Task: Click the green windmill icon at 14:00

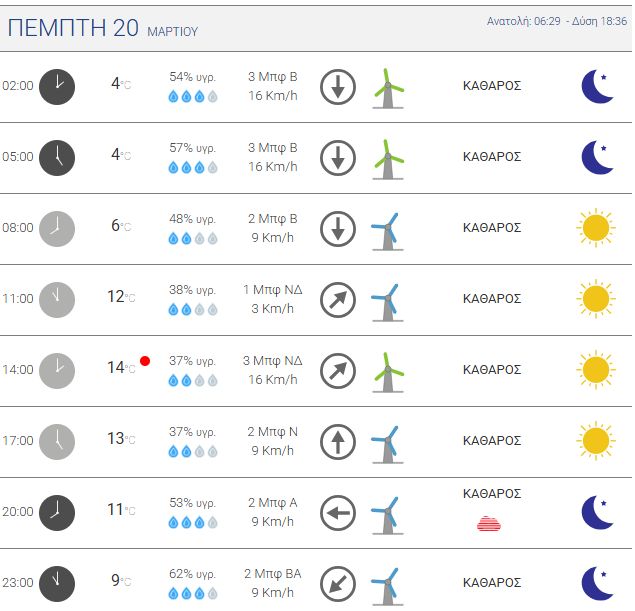Action: click(388, 372)
